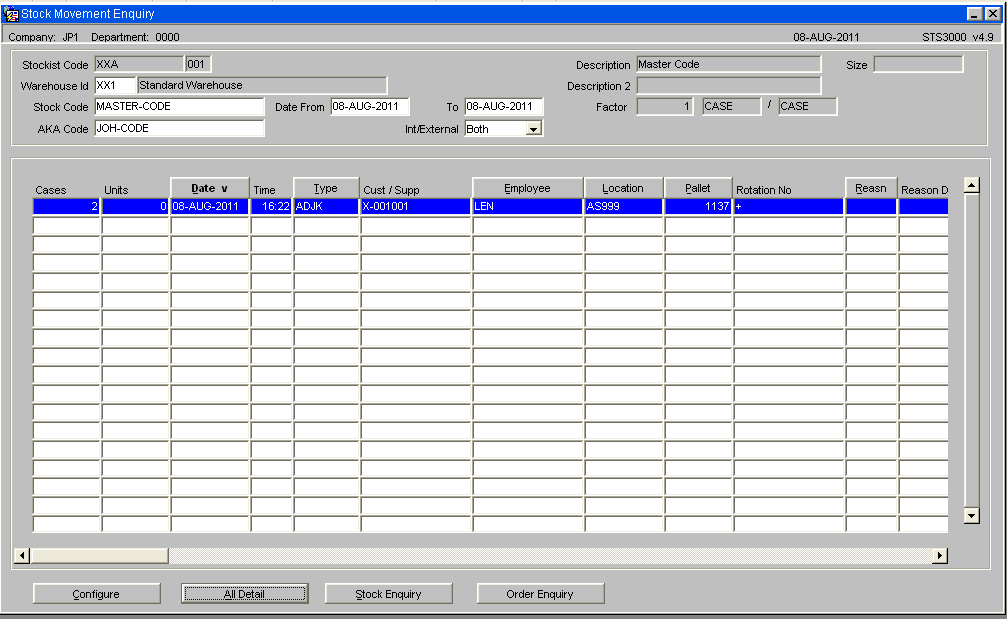Click the Stockist Code field XXA
This screenshot has height=619, width=1007.
tap(139, 64)
